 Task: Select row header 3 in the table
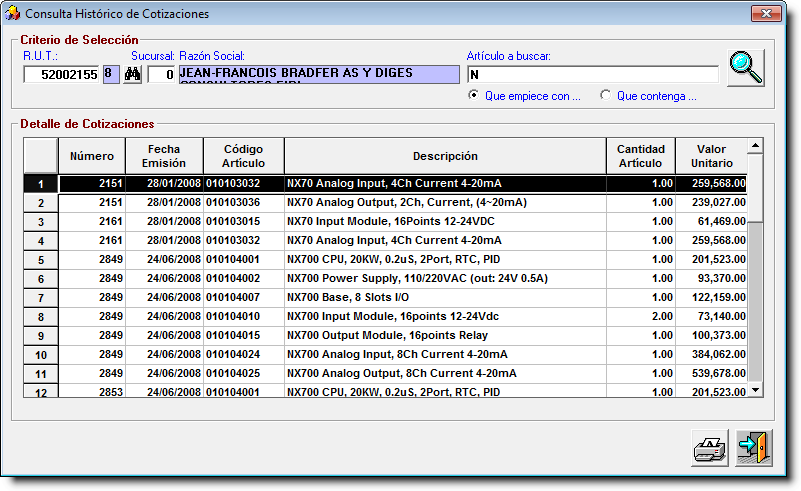point(41,222)
